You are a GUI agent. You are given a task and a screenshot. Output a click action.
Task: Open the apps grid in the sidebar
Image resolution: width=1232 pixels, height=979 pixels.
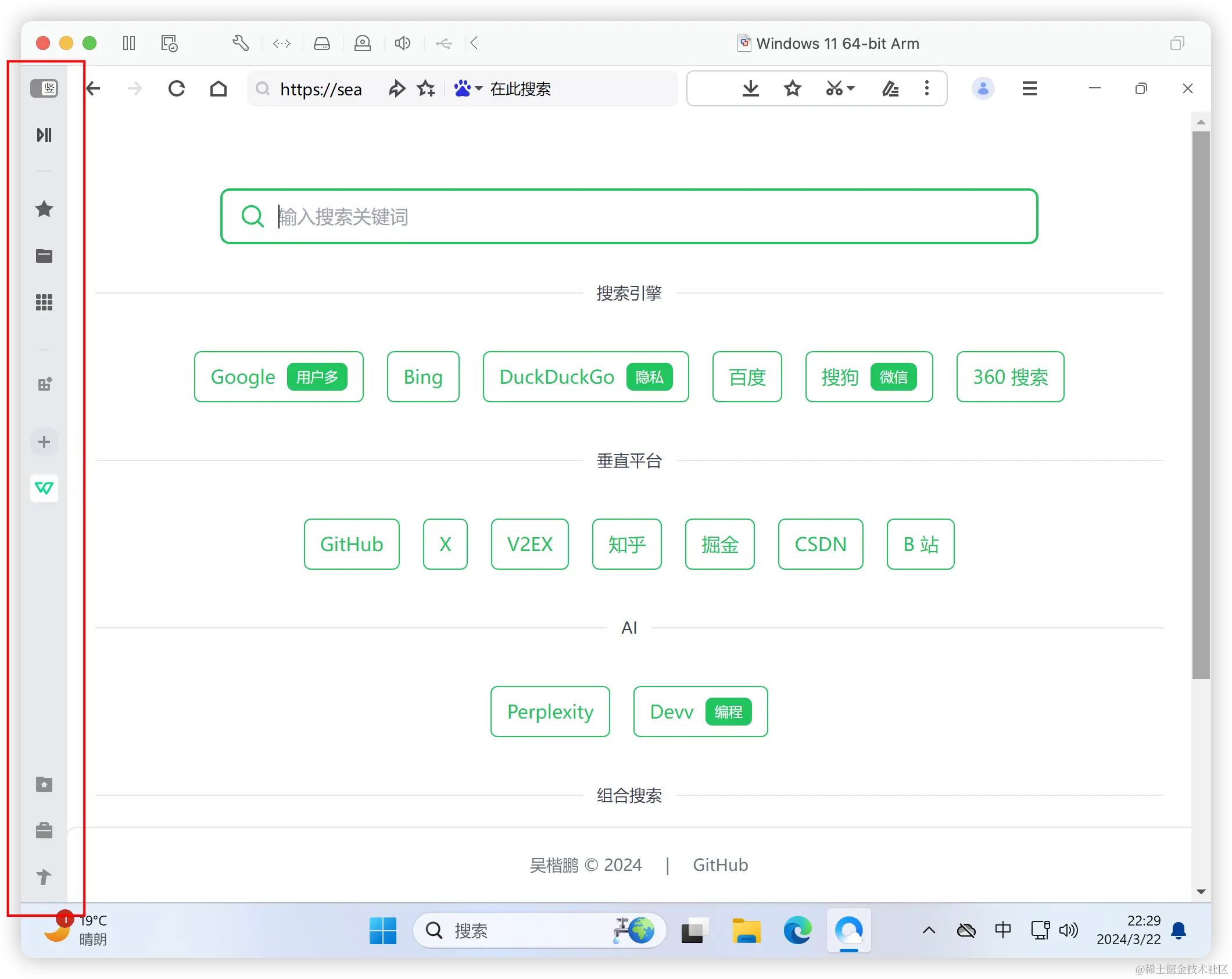pos(44,302)
